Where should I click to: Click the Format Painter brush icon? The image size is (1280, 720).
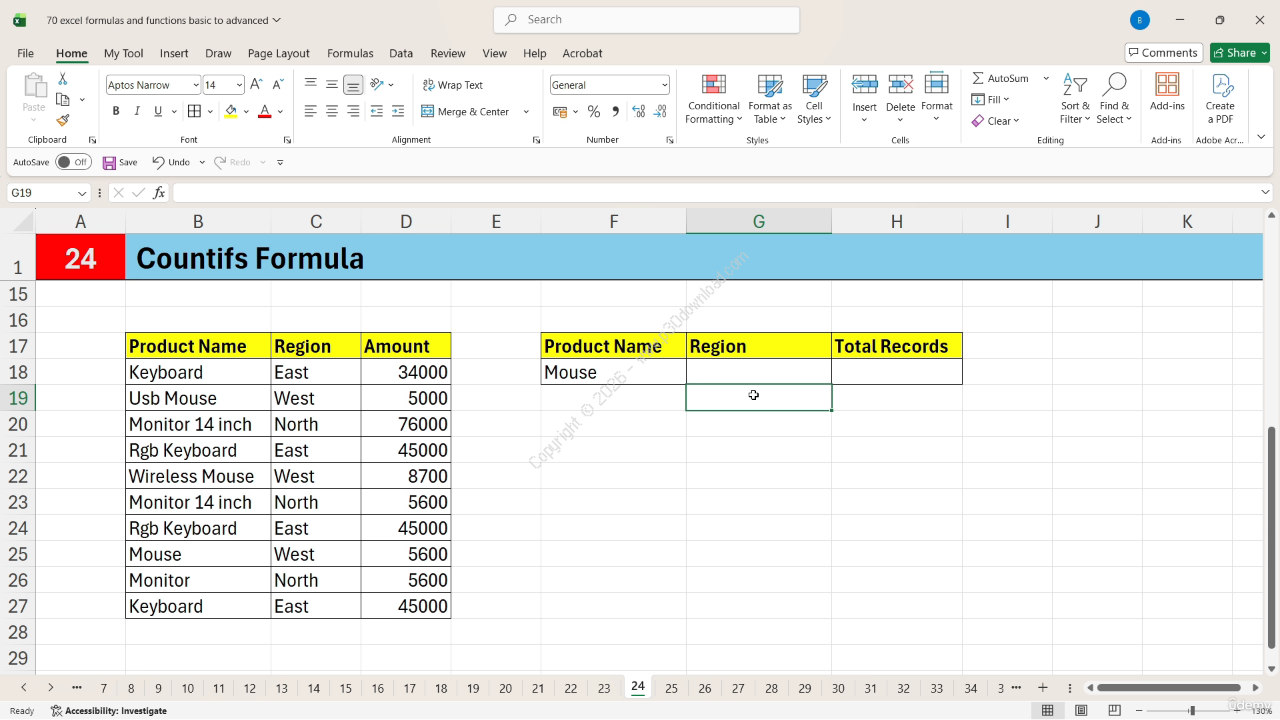[63, 121]
